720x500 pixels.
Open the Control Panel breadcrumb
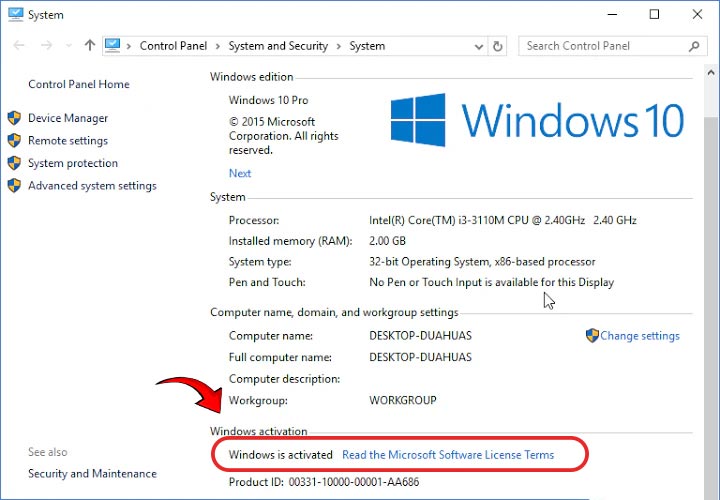[173, 46]
